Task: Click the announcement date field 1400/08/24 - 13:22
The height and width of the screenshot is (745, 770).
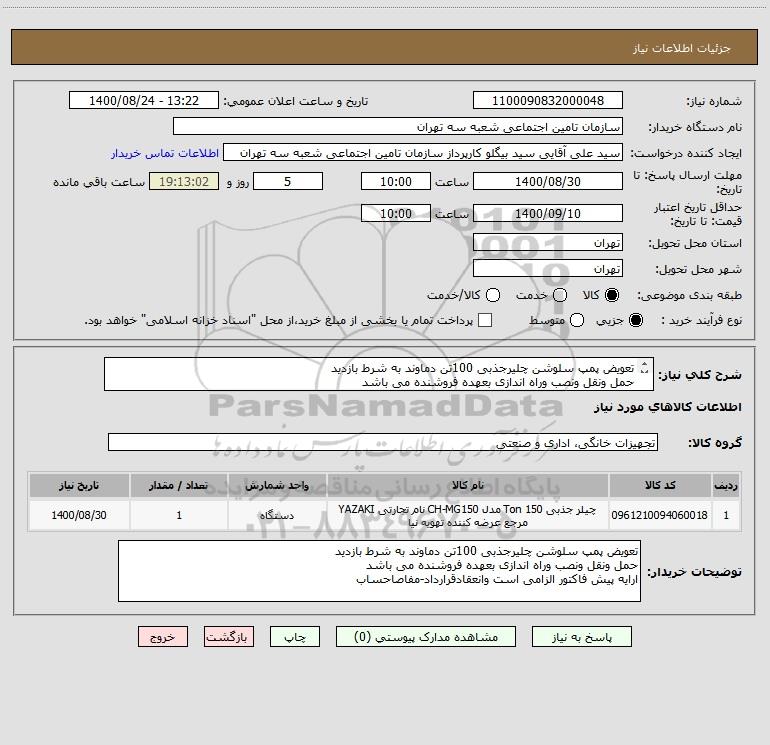Action: pyautogui.click(x=144, y=100)
